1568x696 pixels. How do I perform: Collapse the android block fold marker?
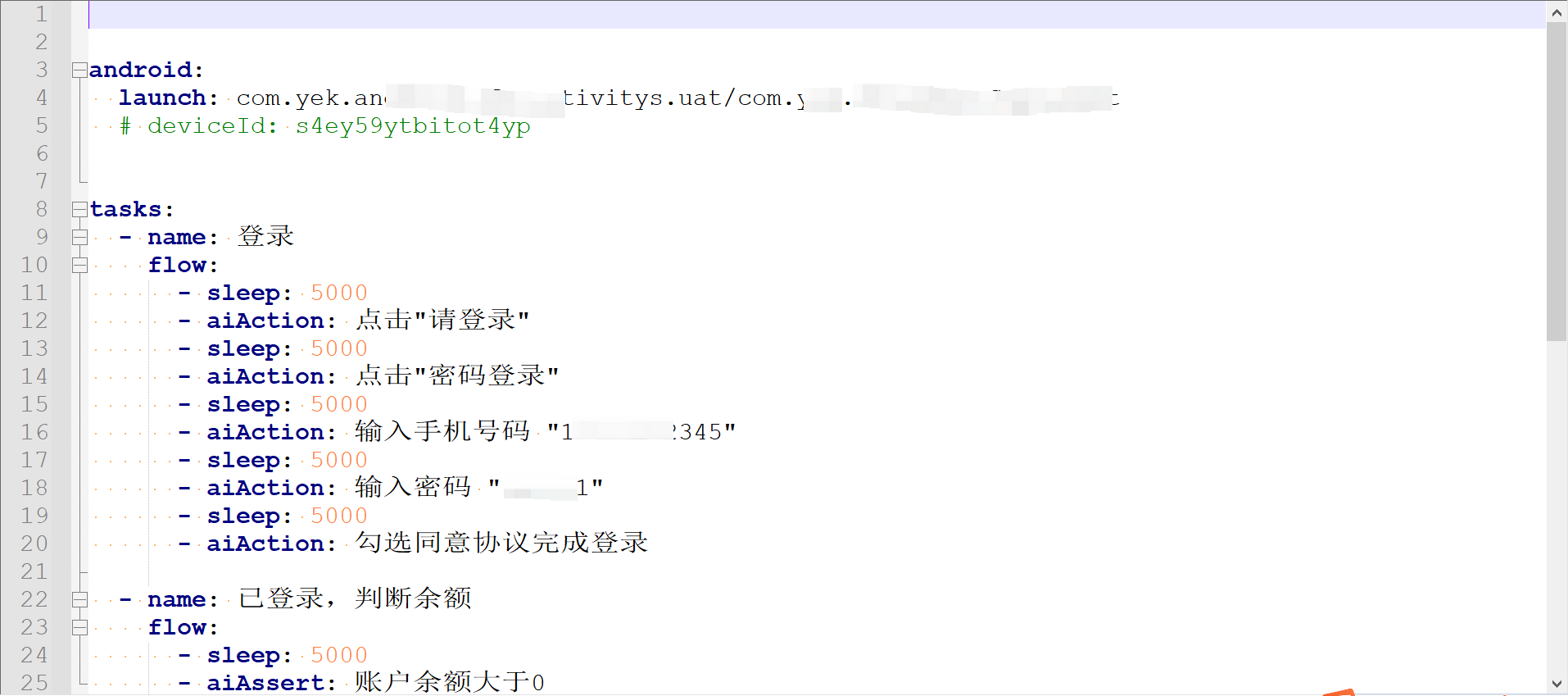79,71
